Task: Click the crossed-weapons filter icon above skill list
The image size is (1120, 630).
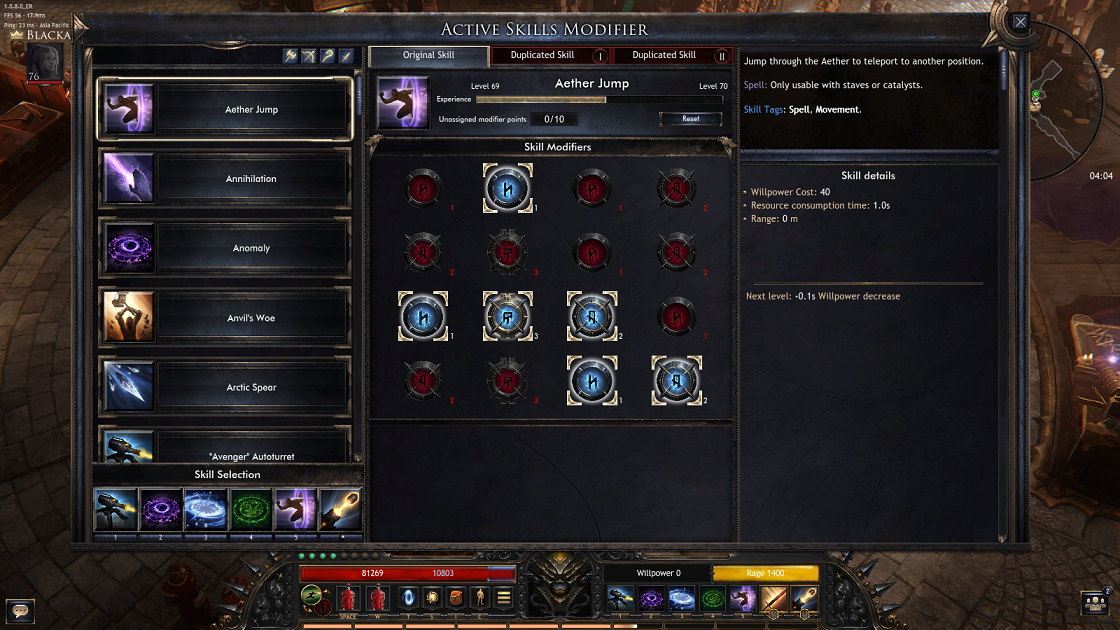Action: [x=309, y=56]
